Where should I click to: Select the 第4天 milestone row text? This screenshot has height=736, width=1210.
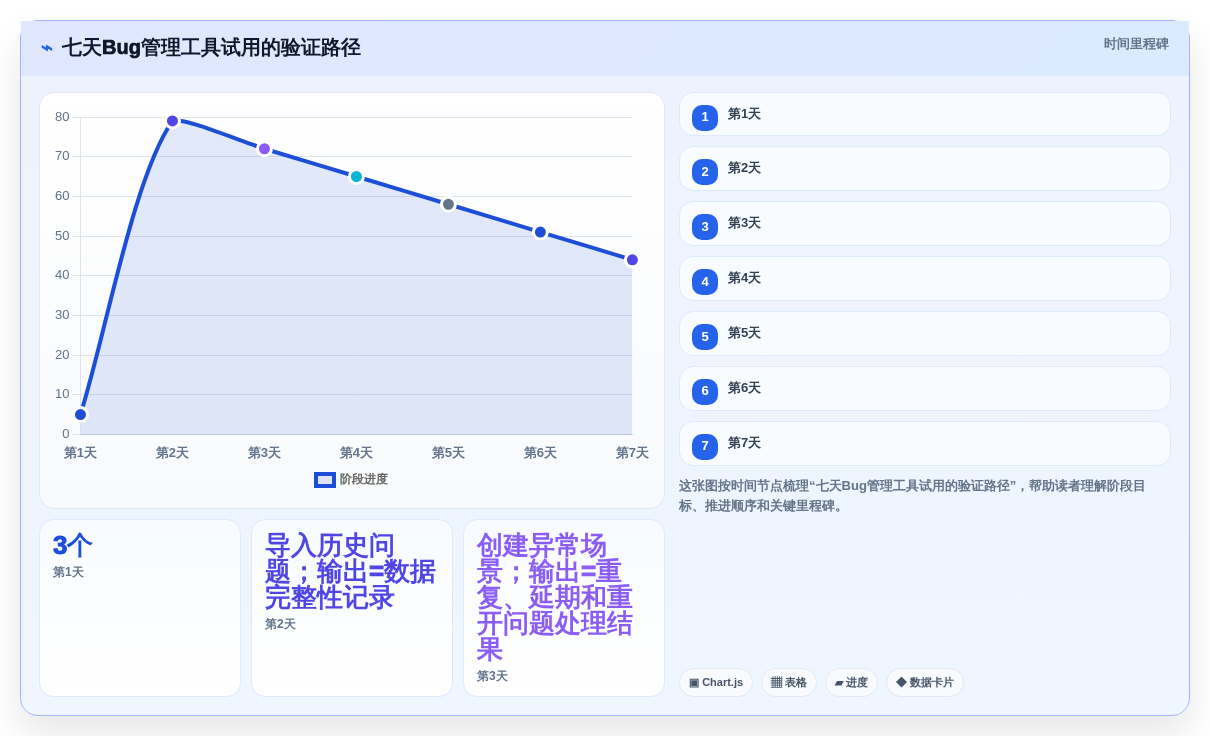click(744, 278)
